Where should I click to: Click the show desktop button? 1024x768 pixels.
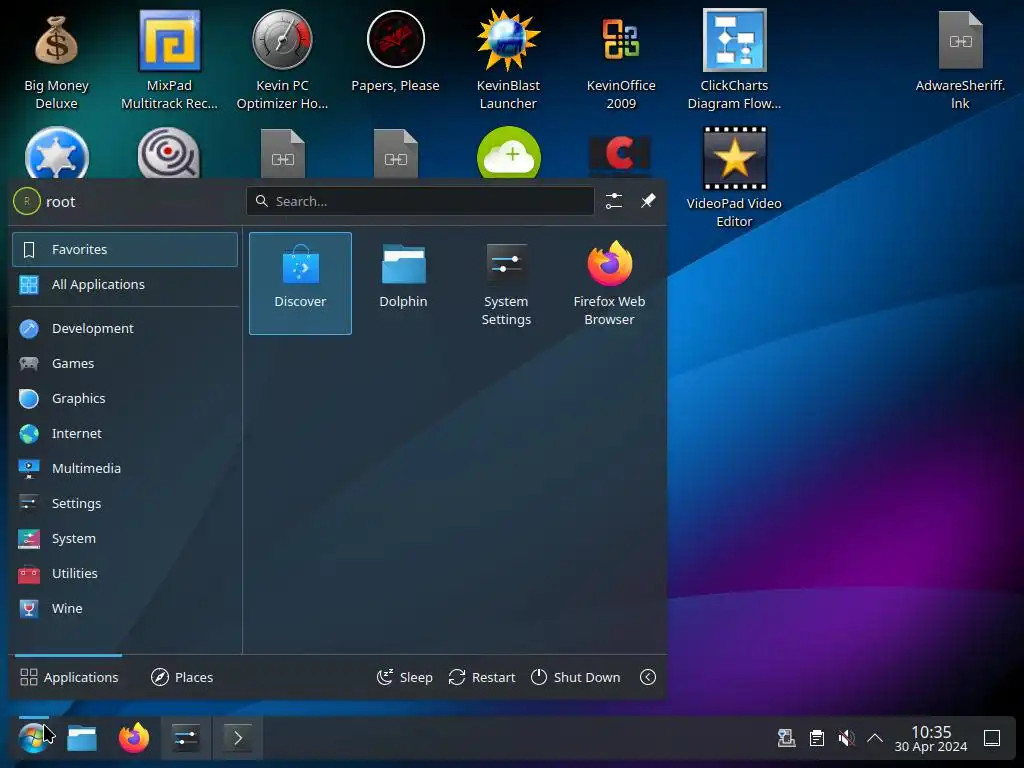pyautogui.click(x=992, y=739)
